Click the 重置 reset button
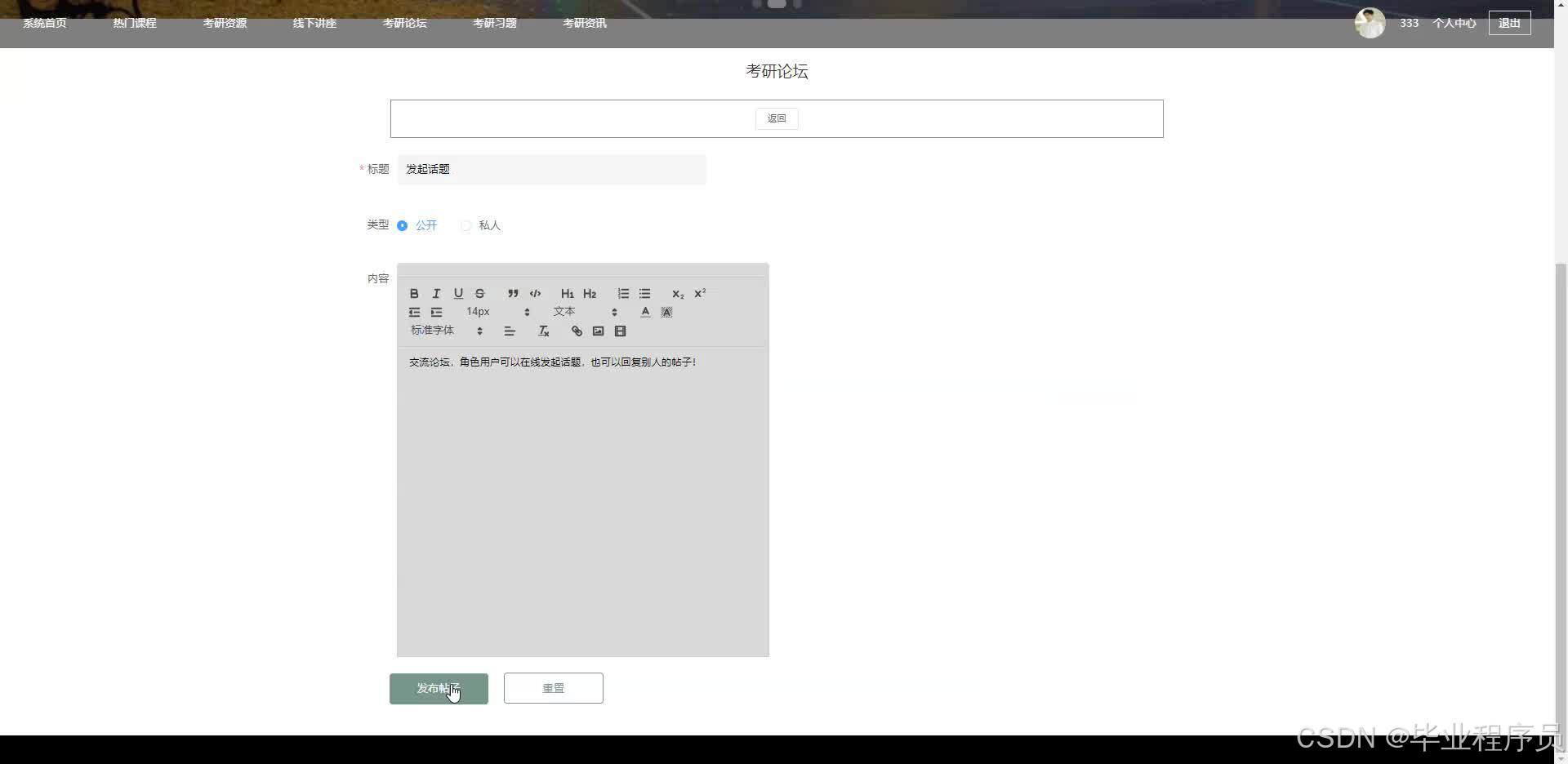Image resolution: width=1568 pixels, height=764 pixels. [553, 688]
